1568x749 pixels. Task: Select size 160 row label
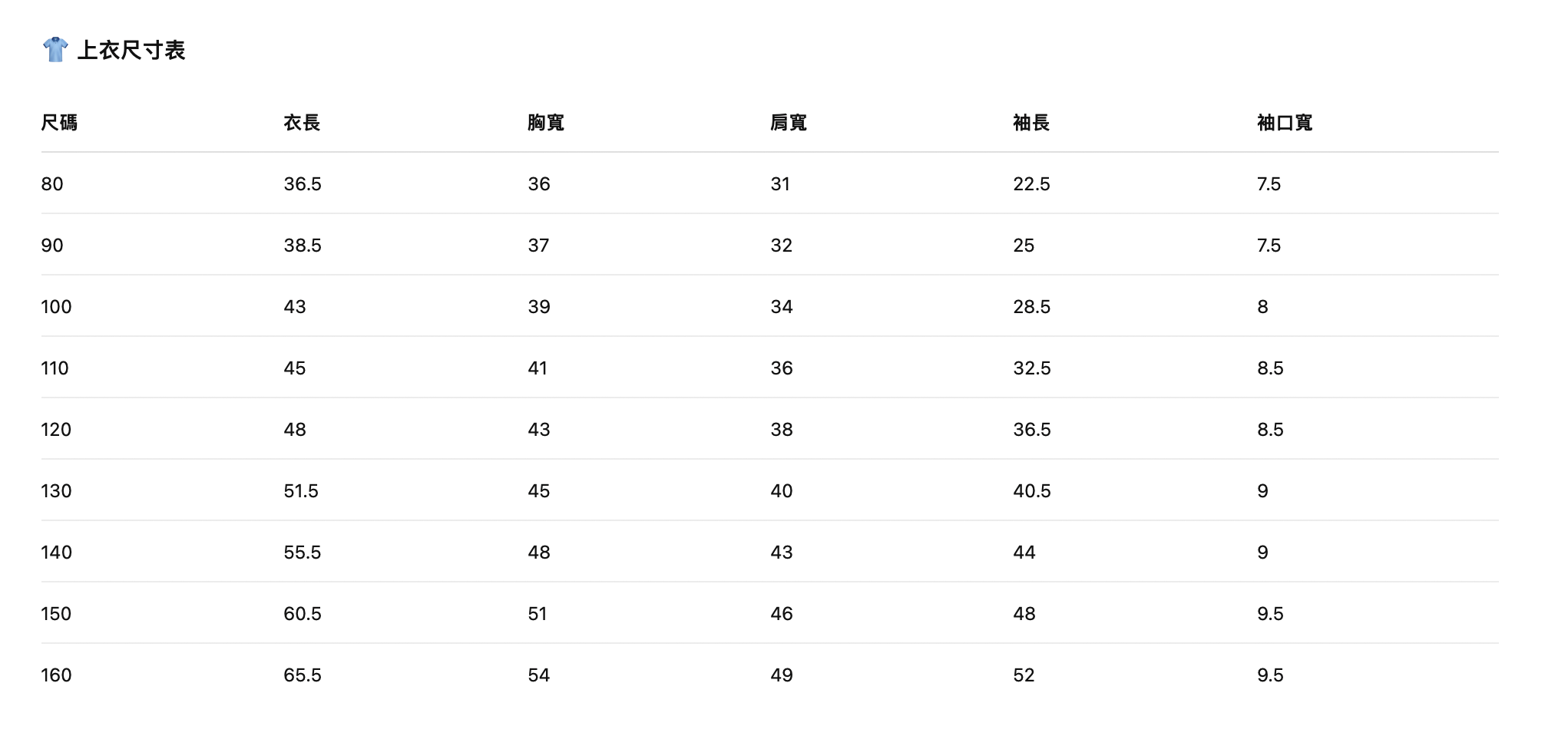(x=56, y=675)
